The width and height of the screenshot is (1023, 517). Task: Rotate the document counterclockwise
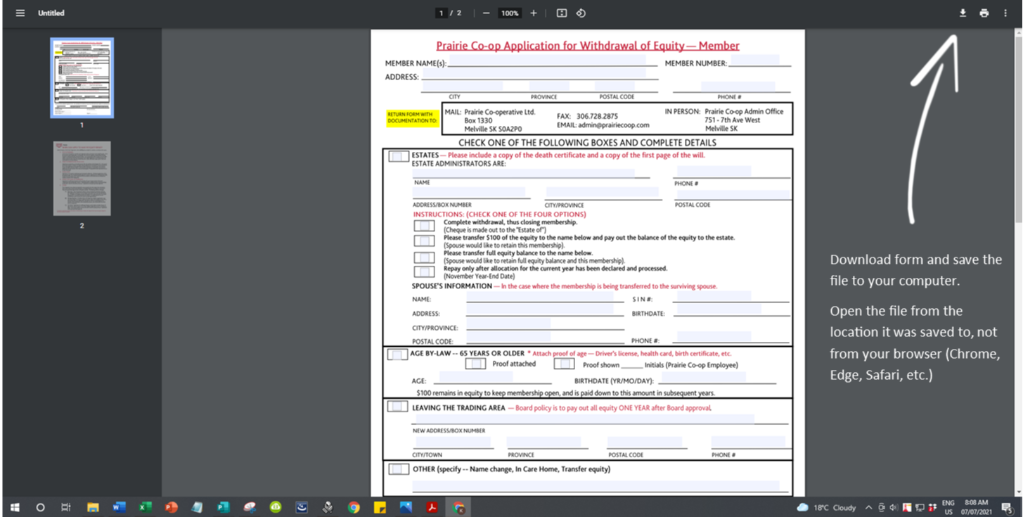pyautogui.click(x=581, y=13)
